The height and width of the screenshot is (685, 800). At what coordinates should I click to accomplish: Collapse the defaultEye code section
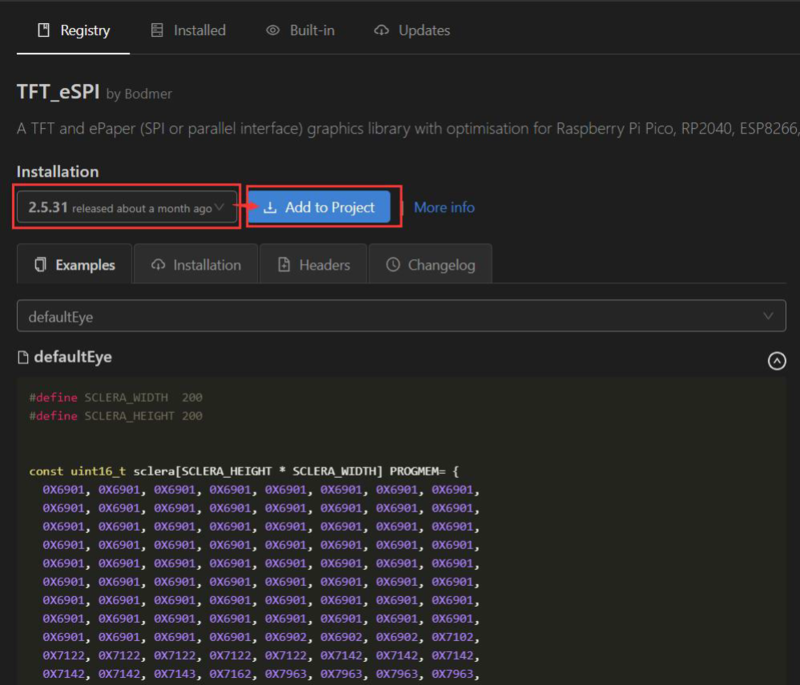(x=777, y=361)
